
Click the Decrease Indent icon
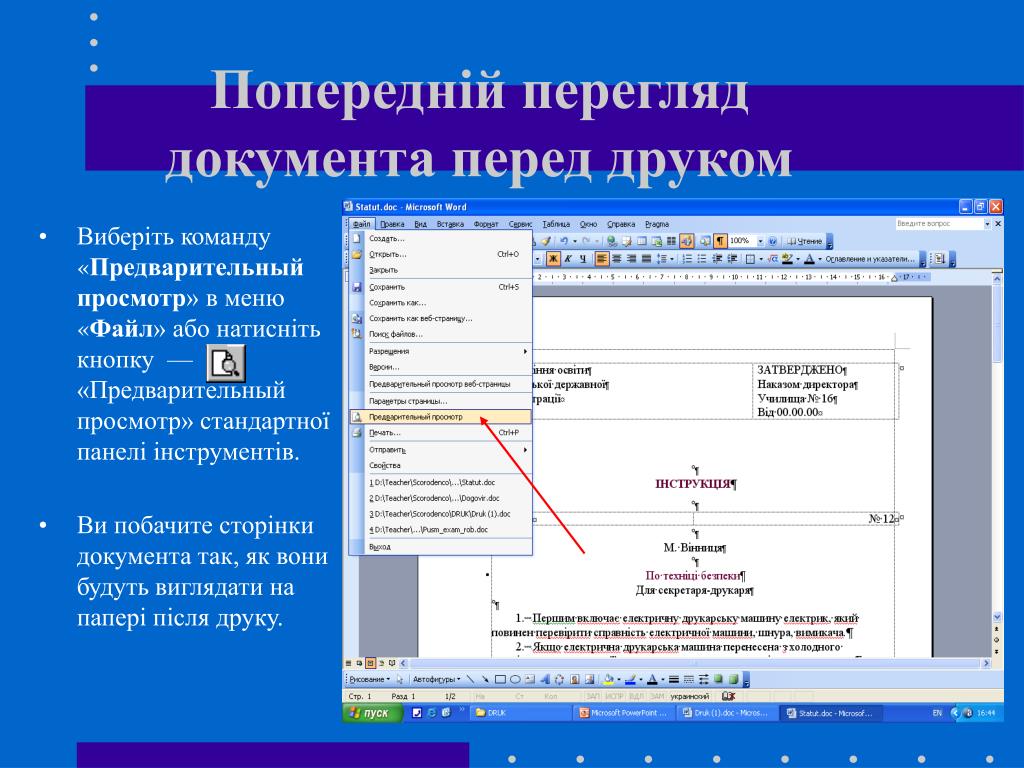[x=716, y=259]
